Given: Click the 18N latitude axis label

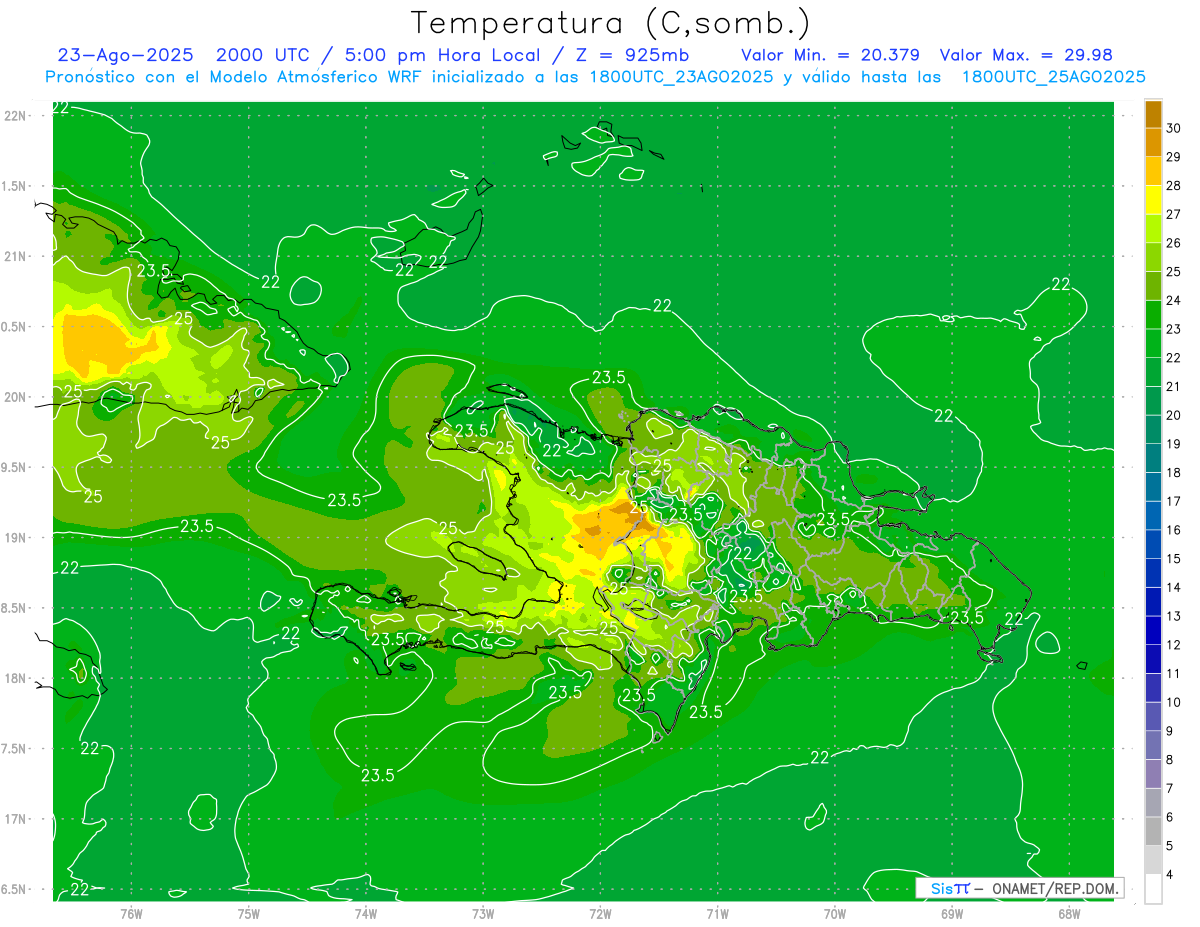Looking at the screenshot, I should coord(16,679).
